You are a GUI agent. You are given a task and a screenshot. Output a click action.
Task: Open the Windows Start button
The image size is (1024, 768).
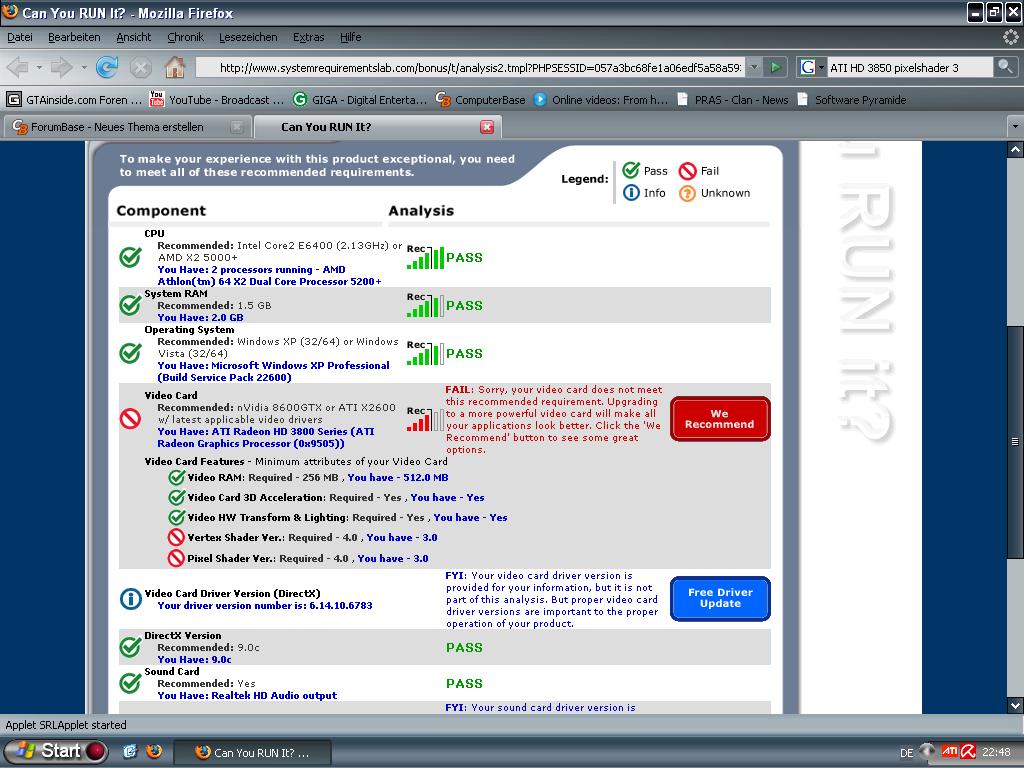55,752
